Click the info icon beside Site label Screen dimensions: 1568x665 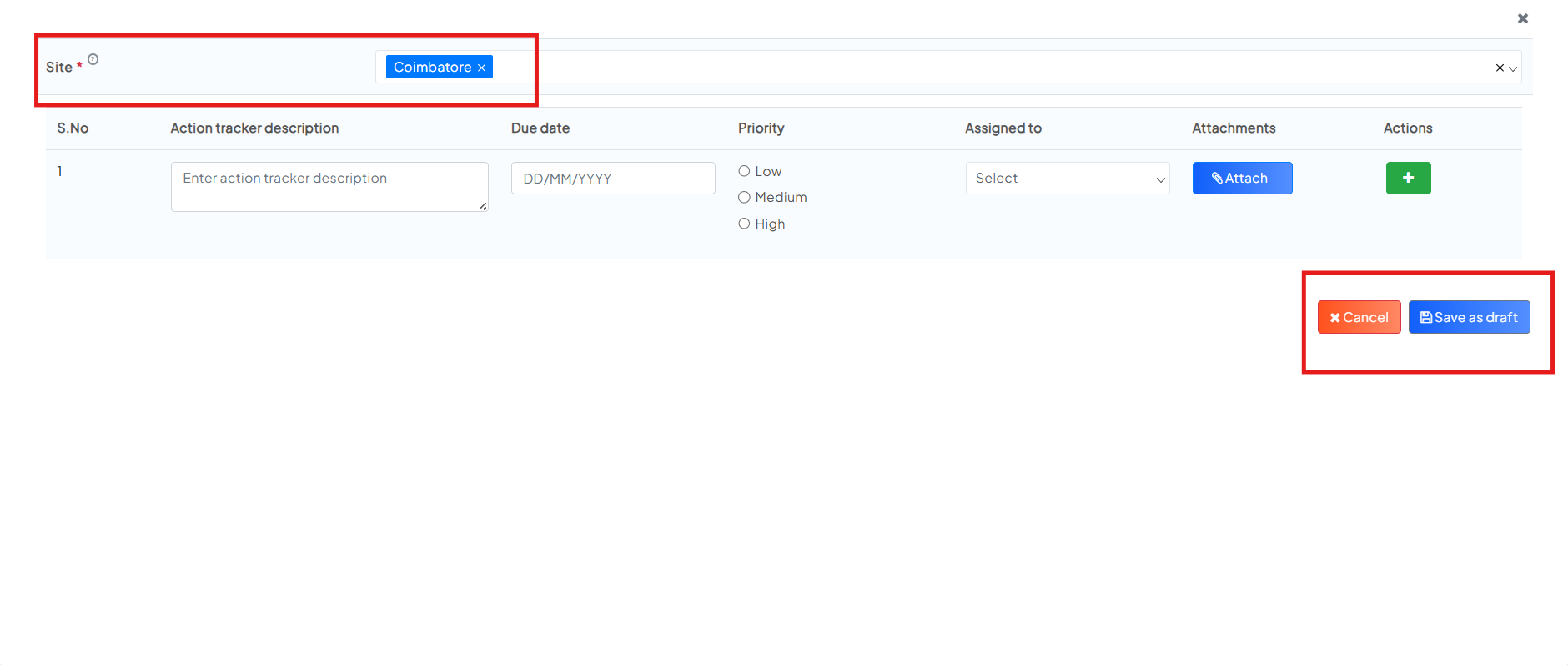coord(93,59)
